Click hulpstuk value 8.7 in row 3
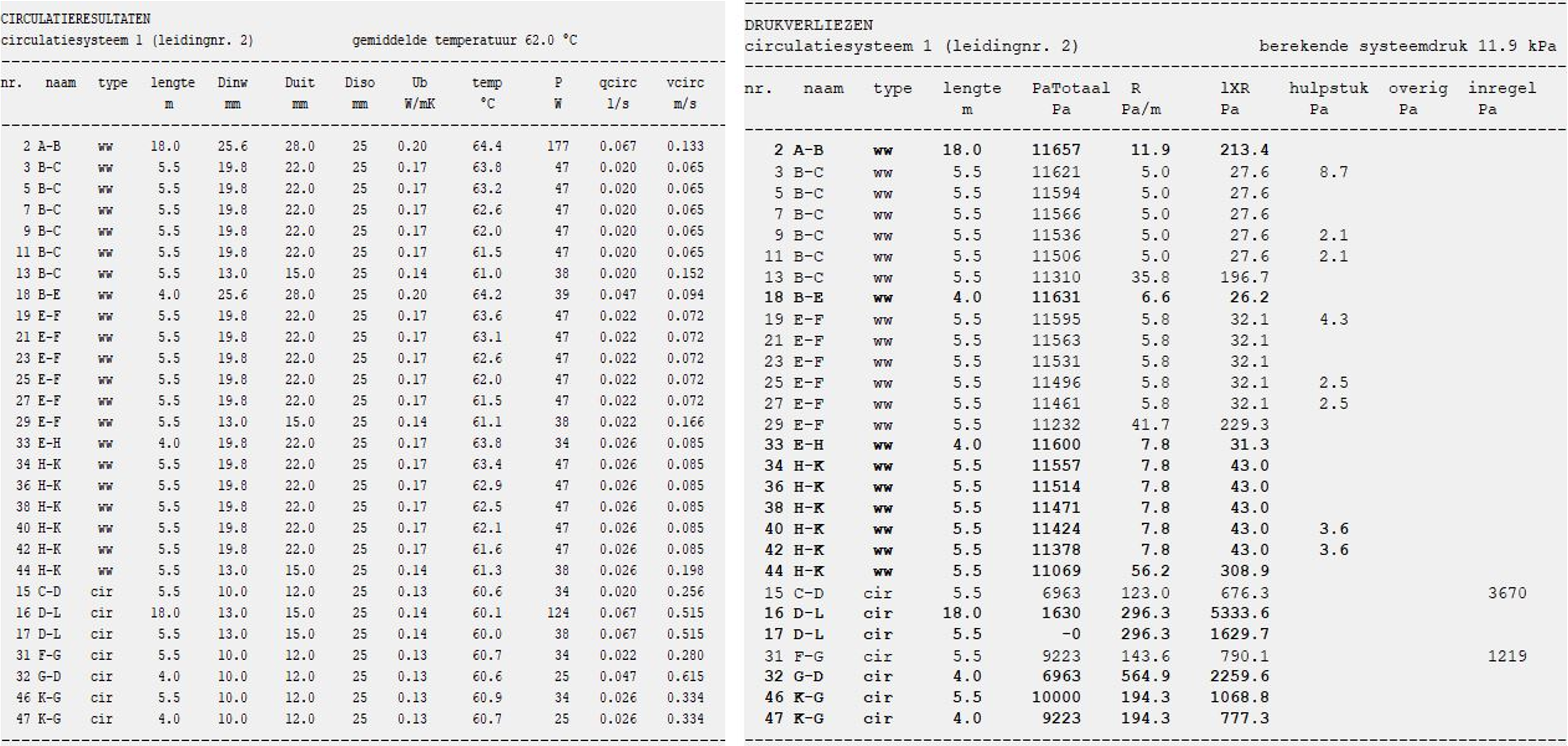 coord(1333,172)
